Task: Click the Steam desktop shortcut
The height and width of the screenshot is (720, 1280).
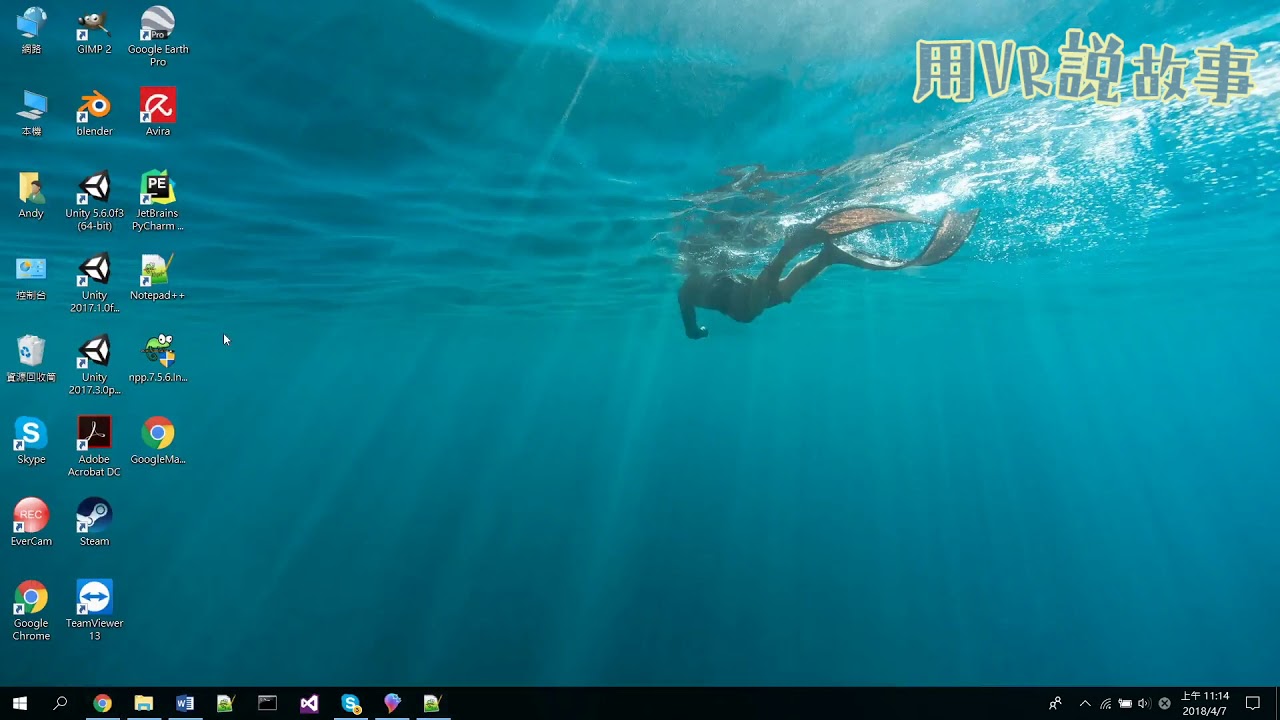Action: pos(94,516)
